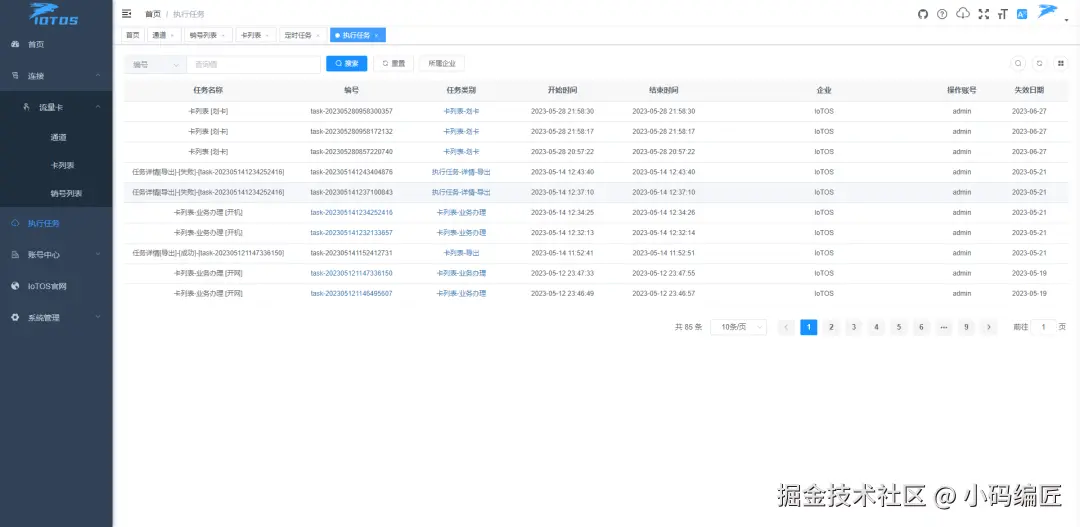
Task: Open the GitHub repository icon
Action: (923, 14)
